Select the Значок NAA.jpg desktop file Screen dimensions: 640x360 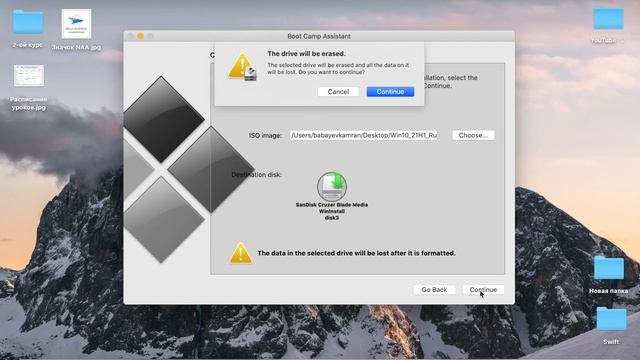tap(76, 24)
